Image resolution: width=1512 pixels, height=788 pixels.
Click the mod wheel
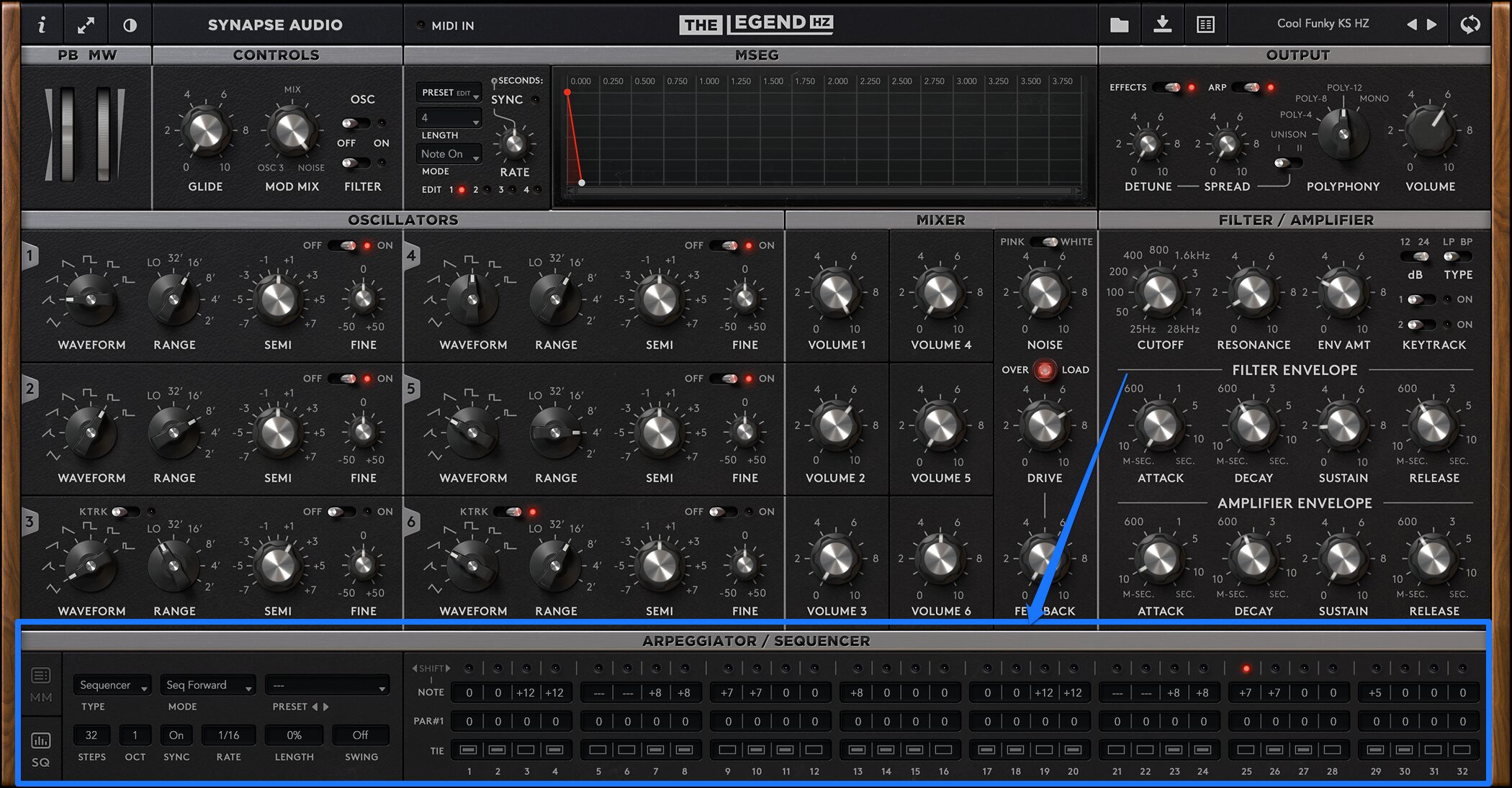point(104,134)
